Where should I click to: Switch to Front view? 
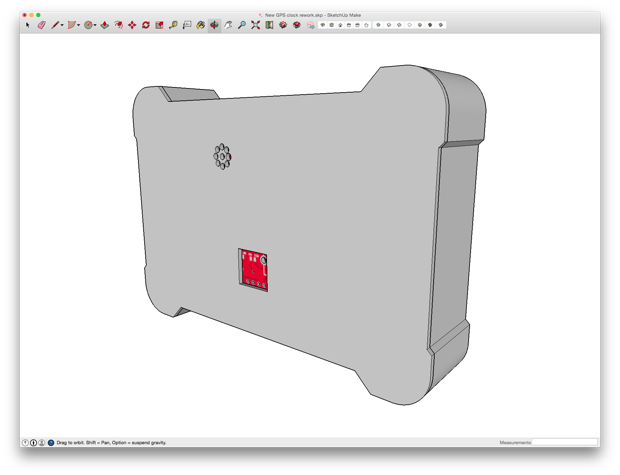[340, 25]
